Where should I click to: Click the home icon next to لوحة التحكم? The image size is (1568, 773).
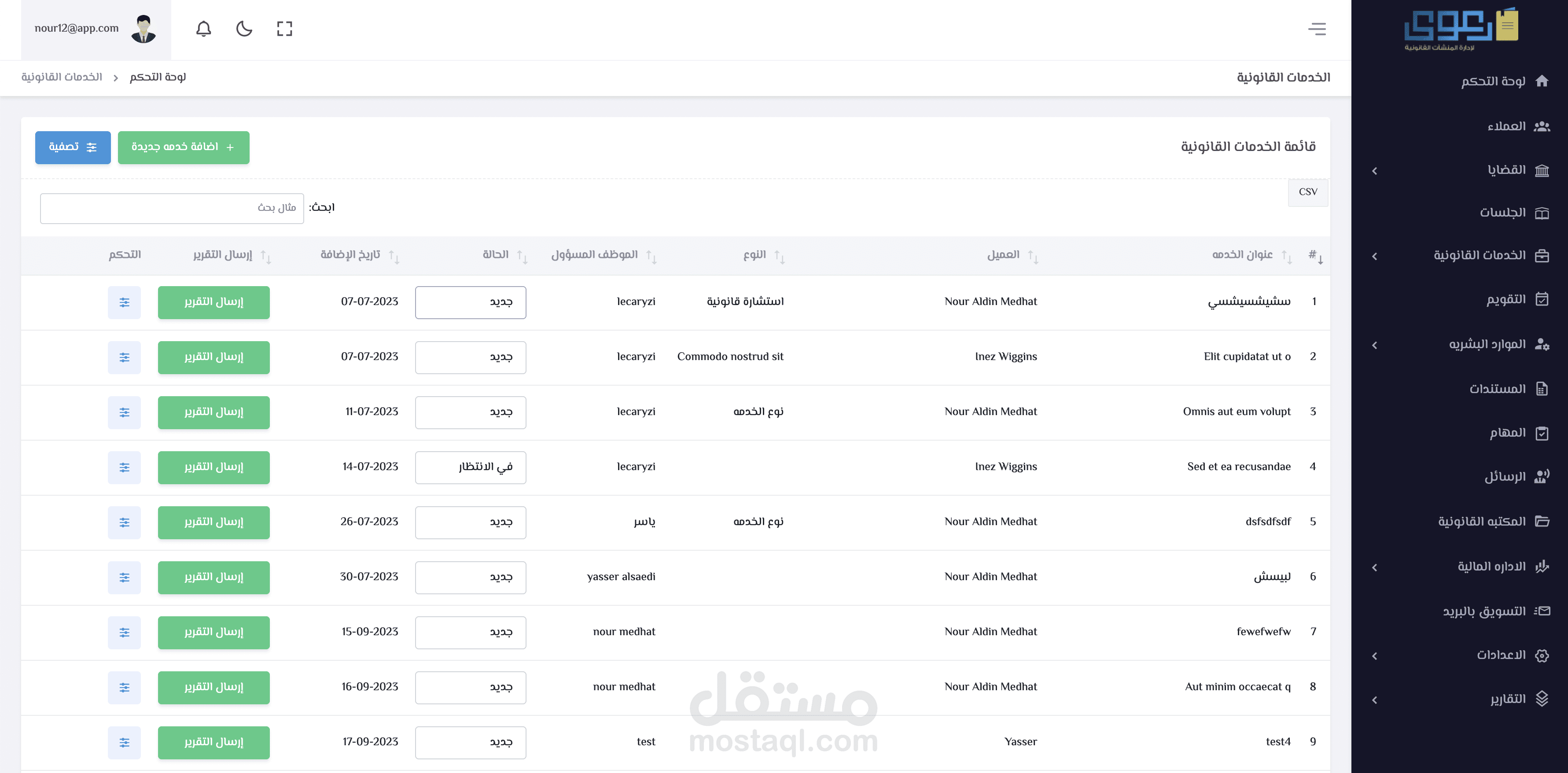1541,81
